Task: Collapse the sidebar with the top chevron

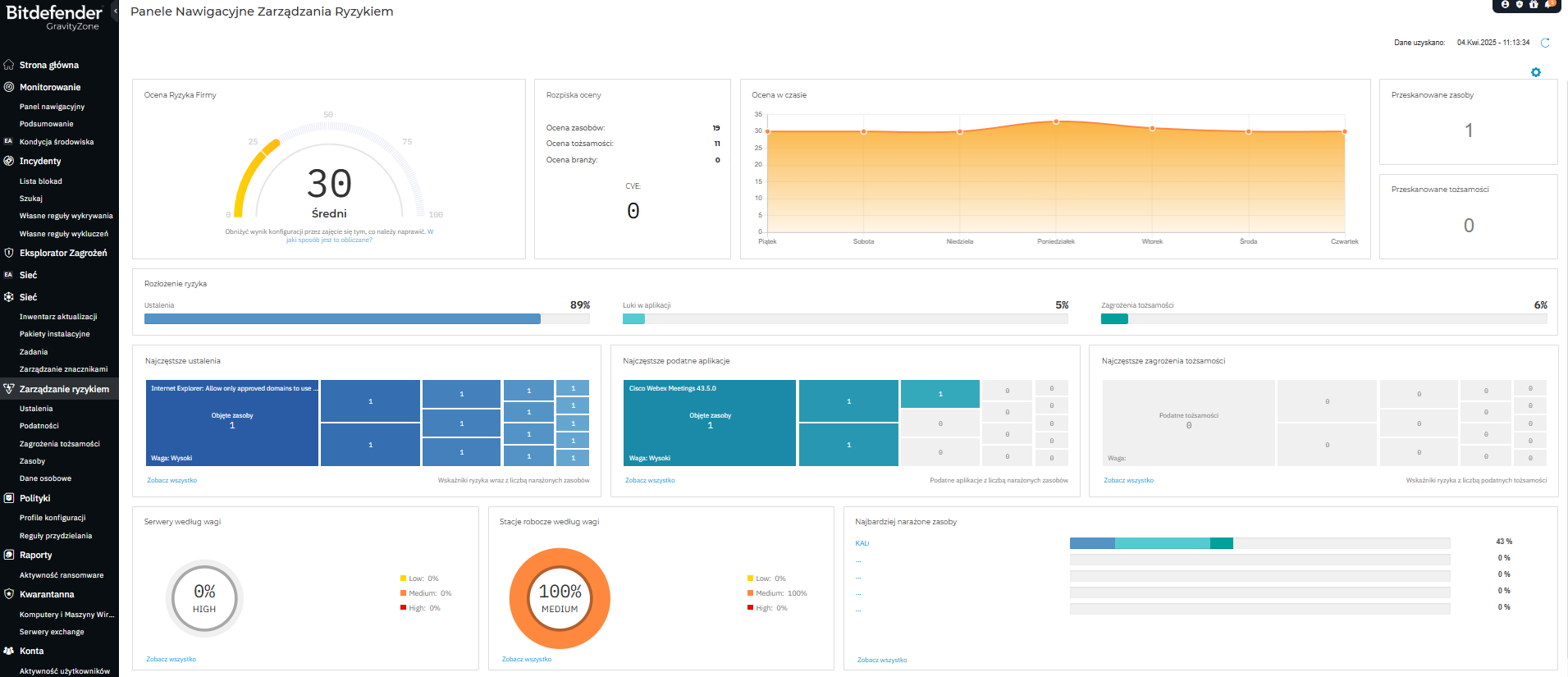Action: 115,11
